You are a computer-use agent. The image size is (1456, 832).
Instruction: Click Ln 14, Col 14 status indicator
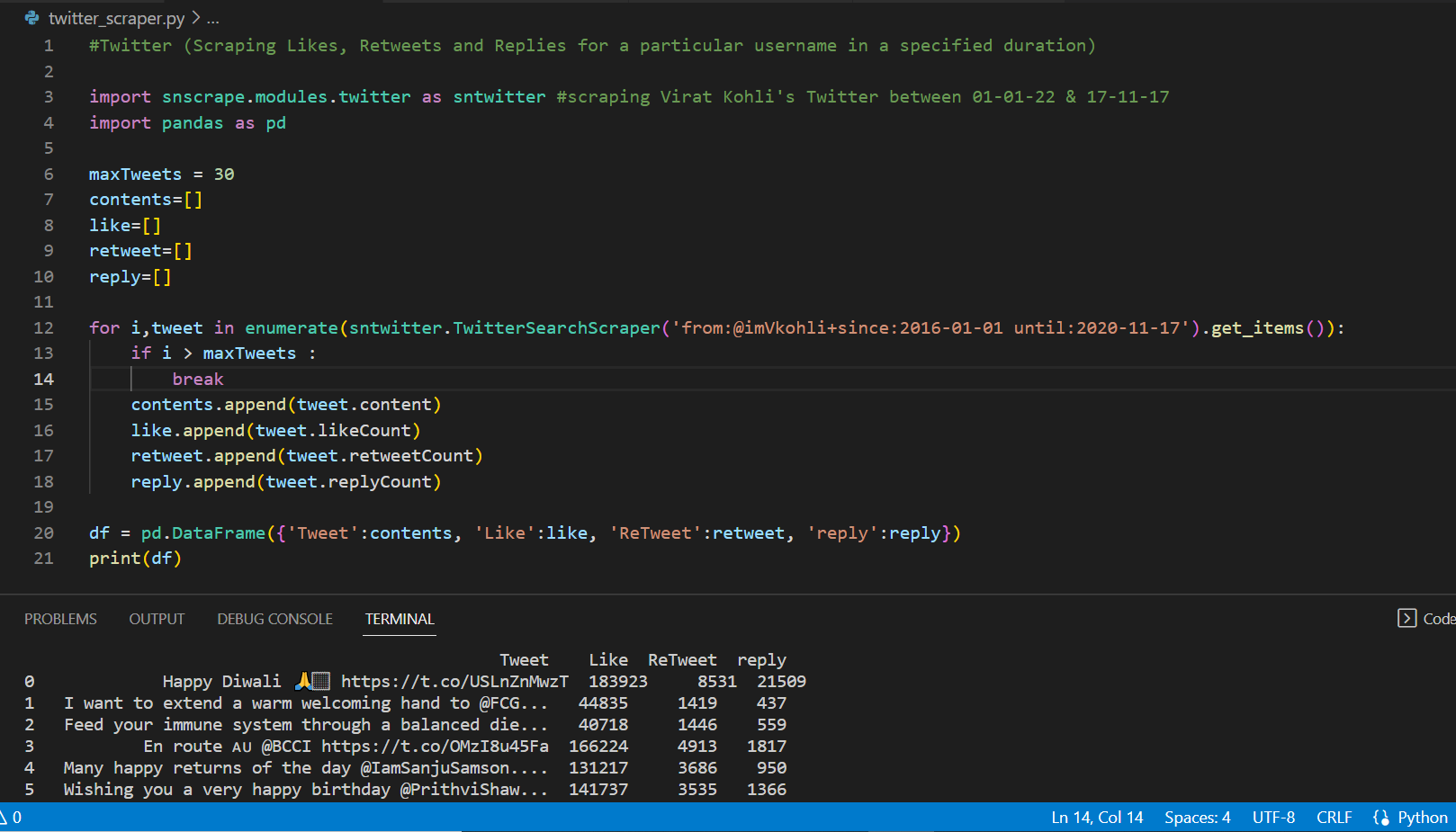(1097, 818)
